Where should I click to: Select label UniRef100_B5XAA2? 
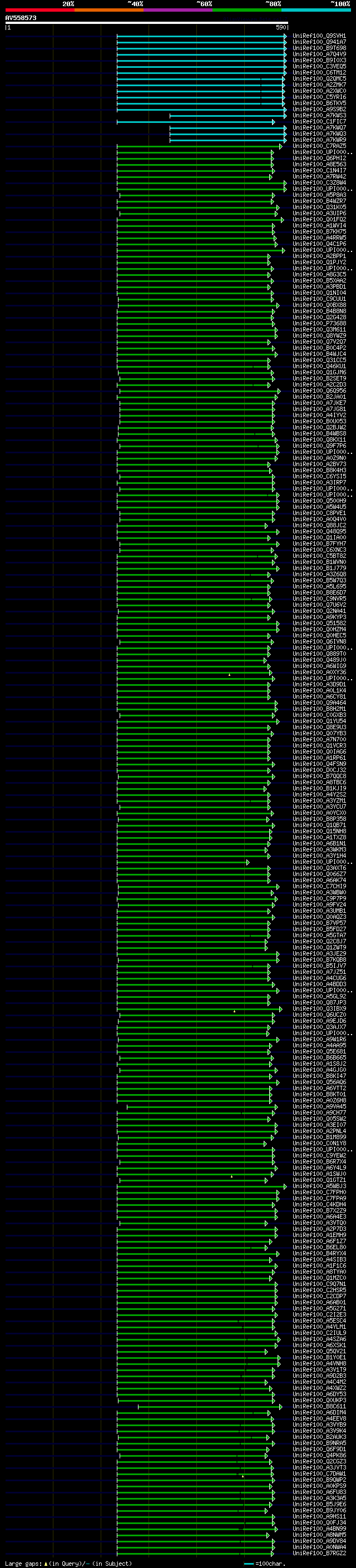[x=319, y=280]
